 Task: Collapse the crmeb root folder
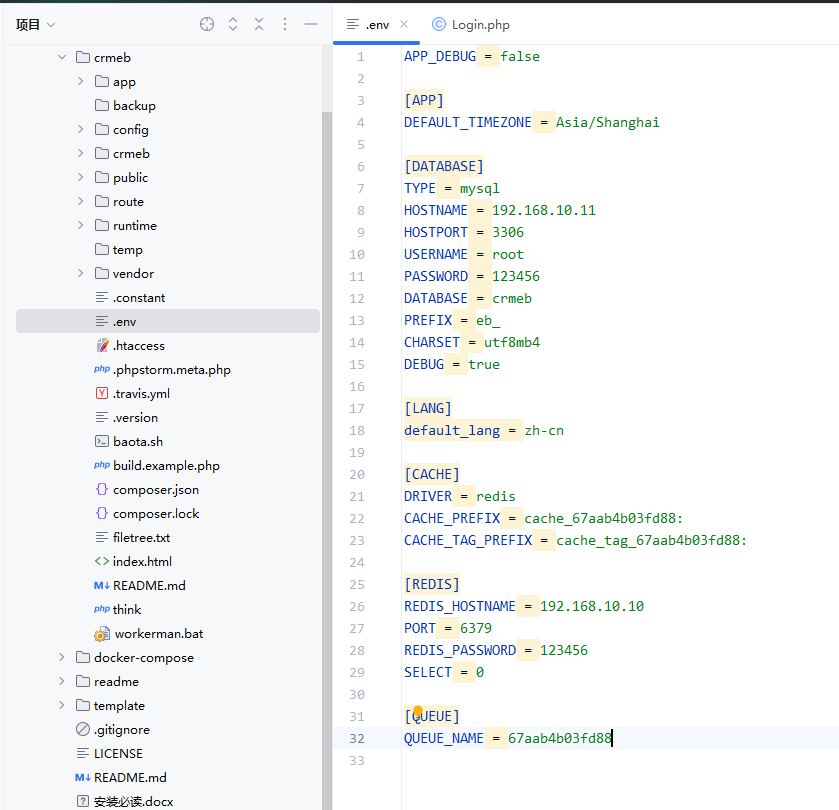pos(62,57)
